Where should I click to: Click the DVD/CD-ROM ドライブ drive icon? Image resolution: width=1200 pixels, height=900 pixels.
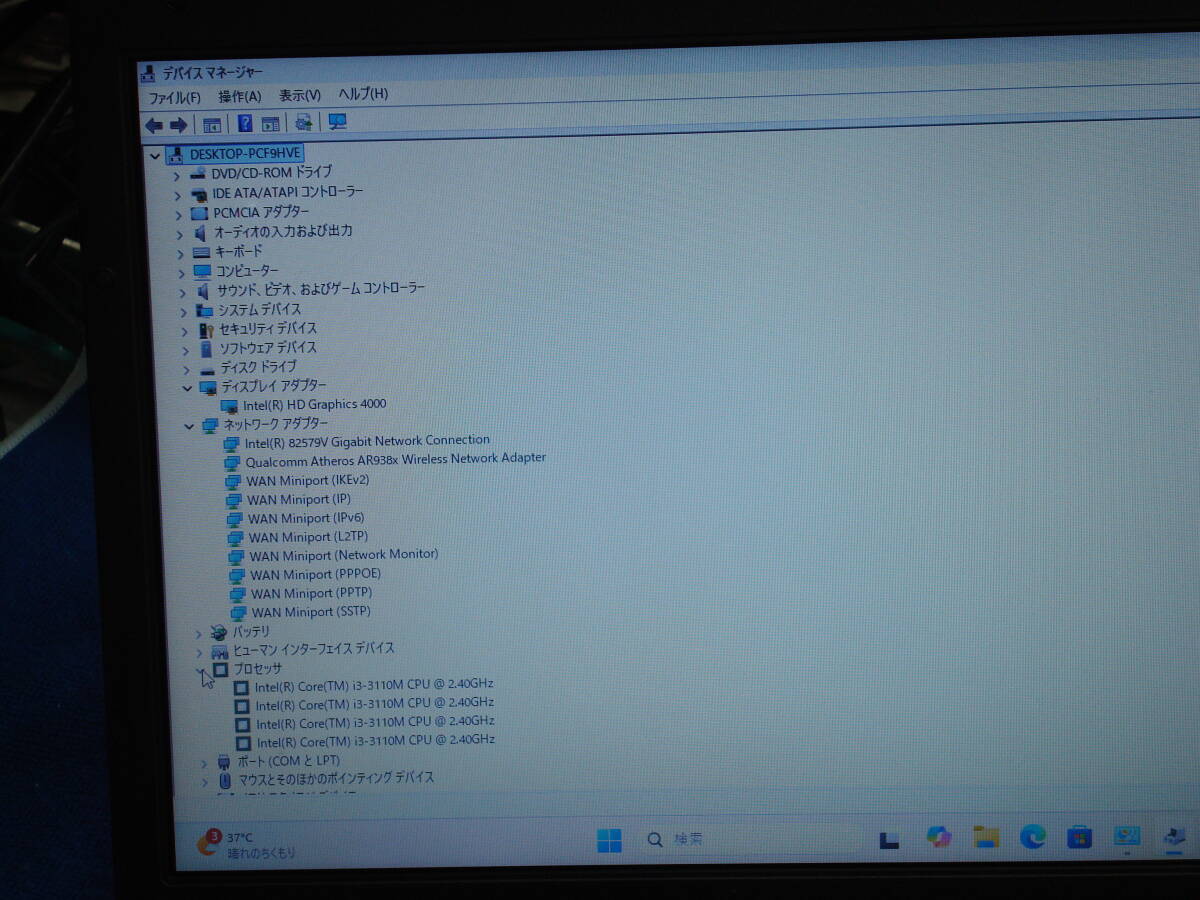[198, 174]
